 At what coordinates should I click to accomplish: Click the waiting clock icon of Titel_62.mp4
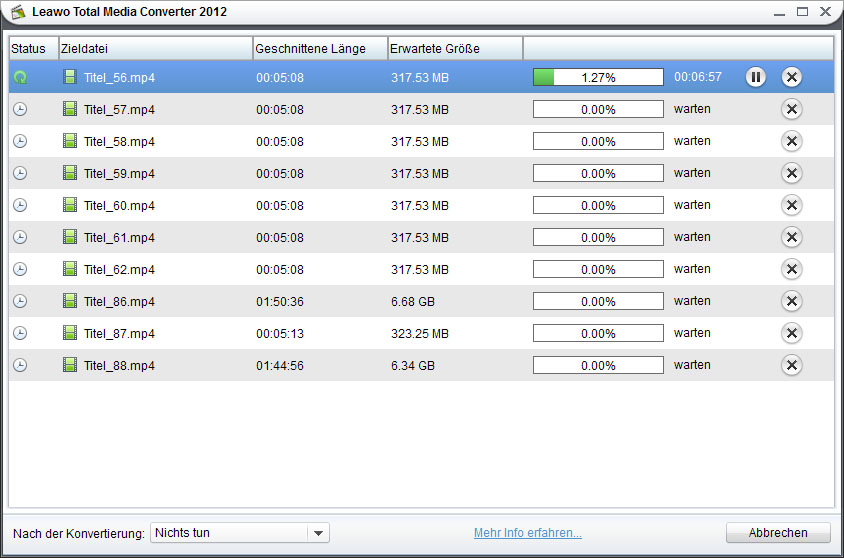[x=20, y=270]
